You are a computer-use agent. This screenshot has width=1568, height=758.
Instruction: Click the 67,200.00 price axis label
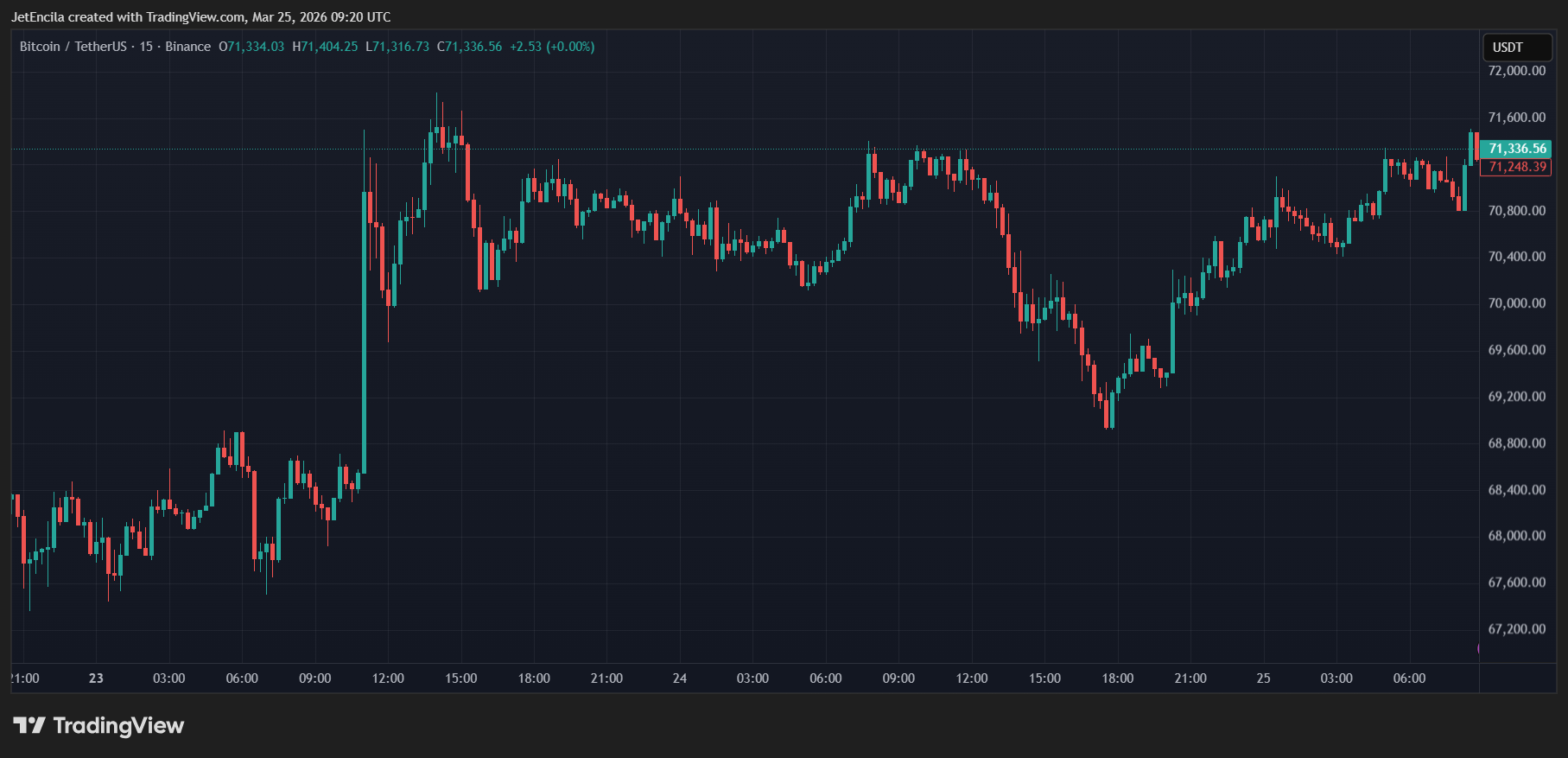[x=1516, y=629]
